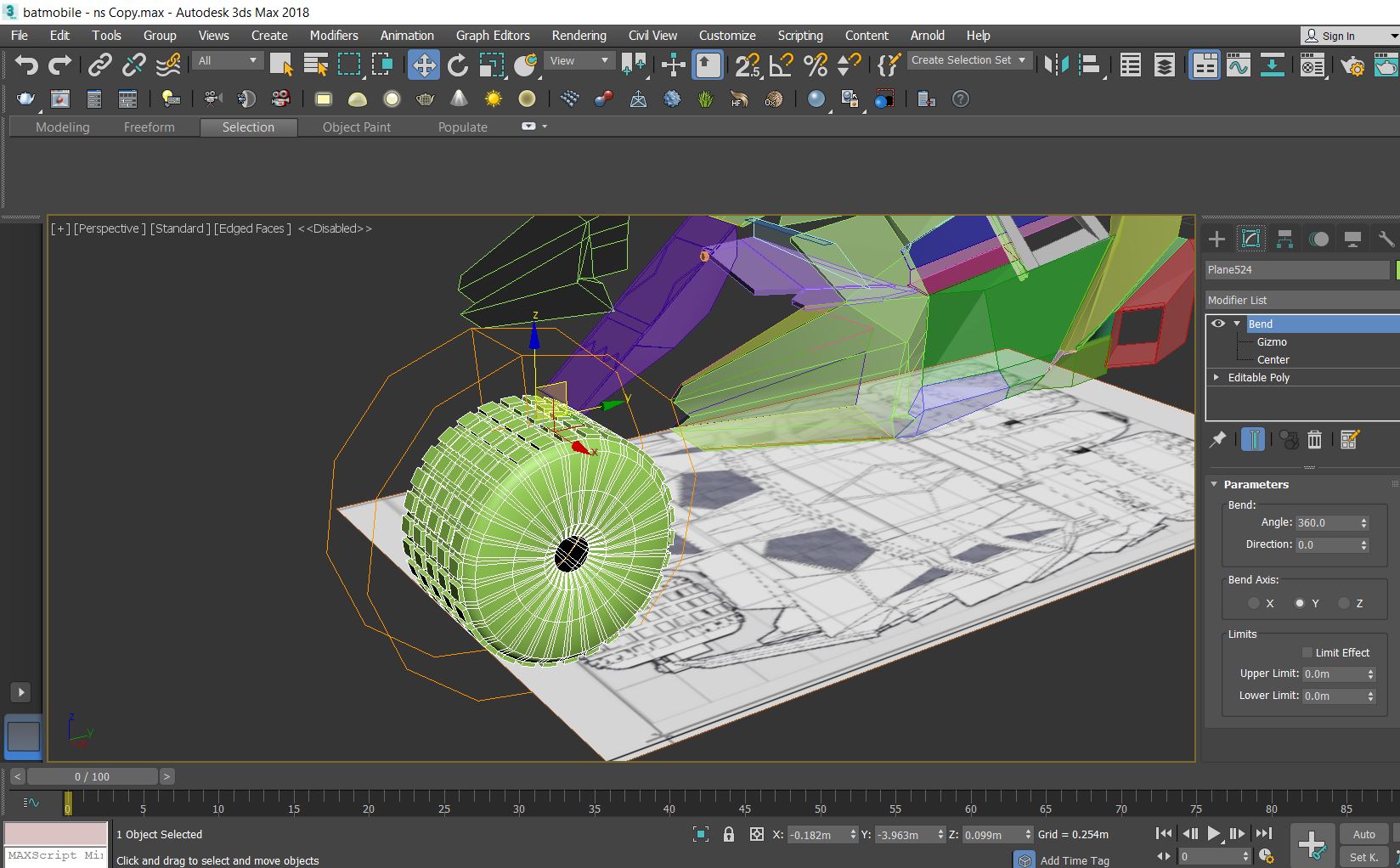
Task: Click Configure Modifier Sets icon
Action: coord(1349,439)
